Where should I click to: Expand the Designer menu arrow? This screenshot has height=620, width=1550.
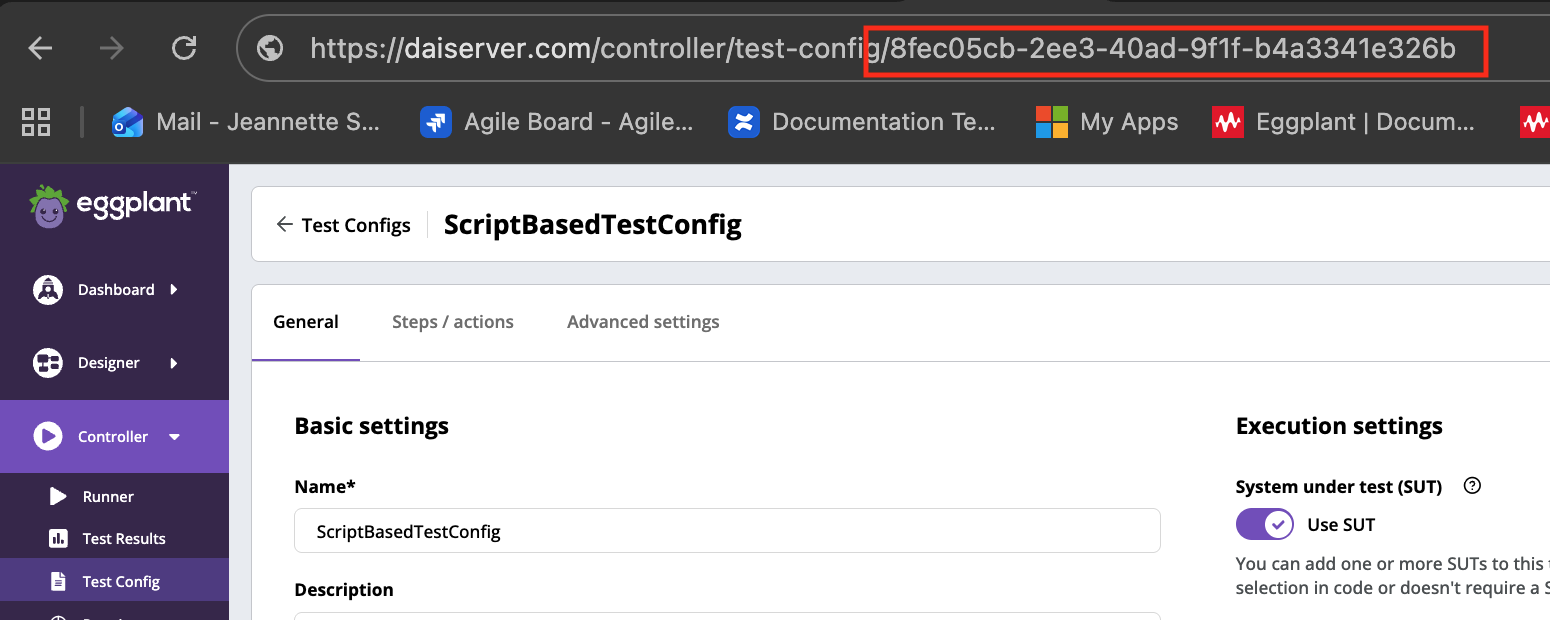pyautogui.click(x=174, y=363)
